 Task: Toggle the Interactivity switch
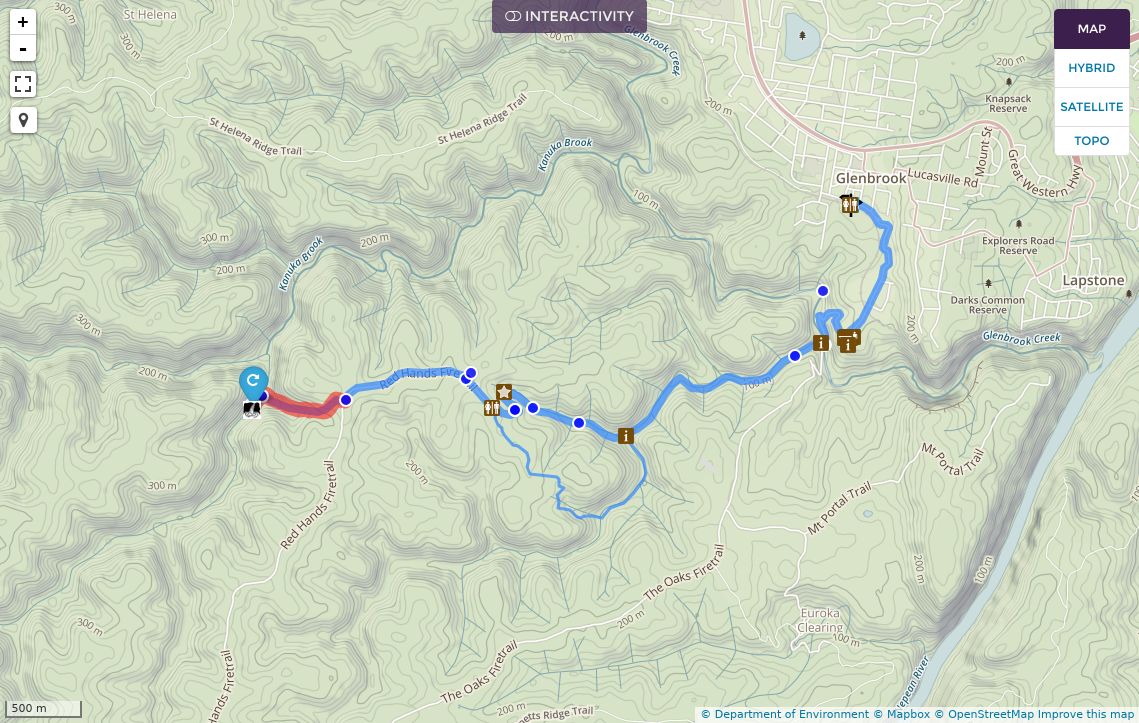tap(570, 16)
